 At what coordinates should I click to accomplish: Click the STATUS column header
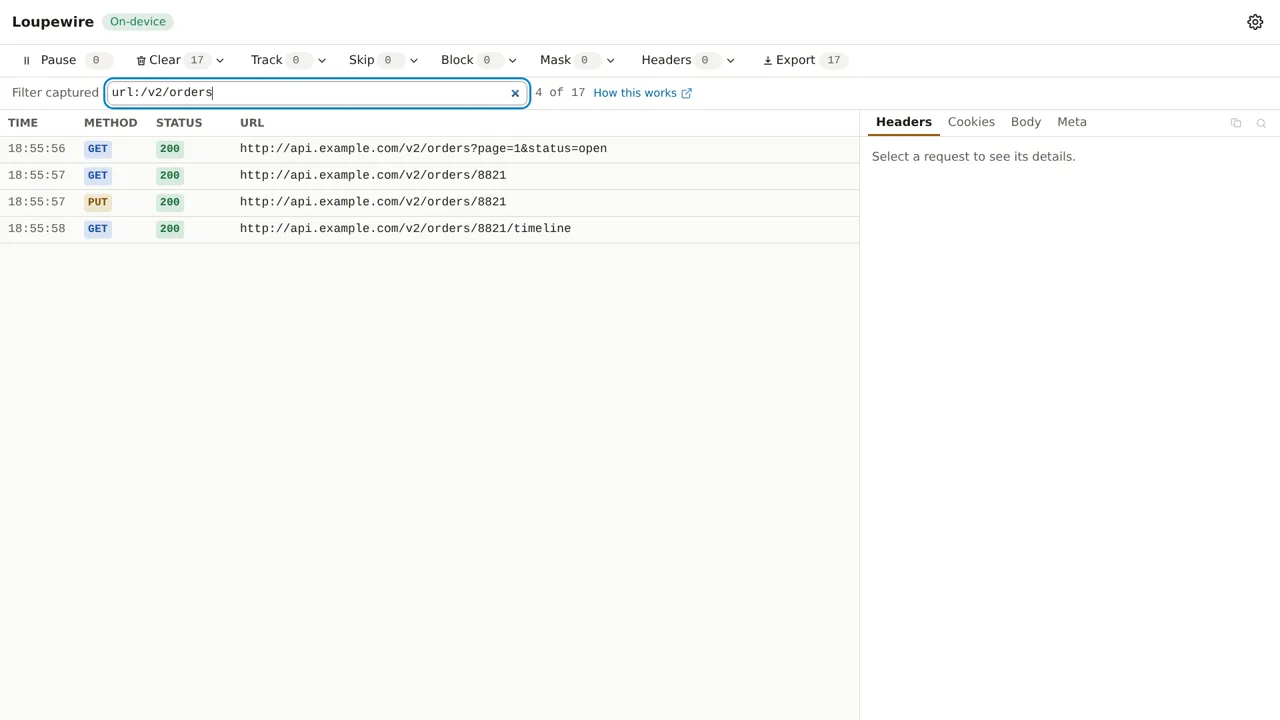pos(179,123)
